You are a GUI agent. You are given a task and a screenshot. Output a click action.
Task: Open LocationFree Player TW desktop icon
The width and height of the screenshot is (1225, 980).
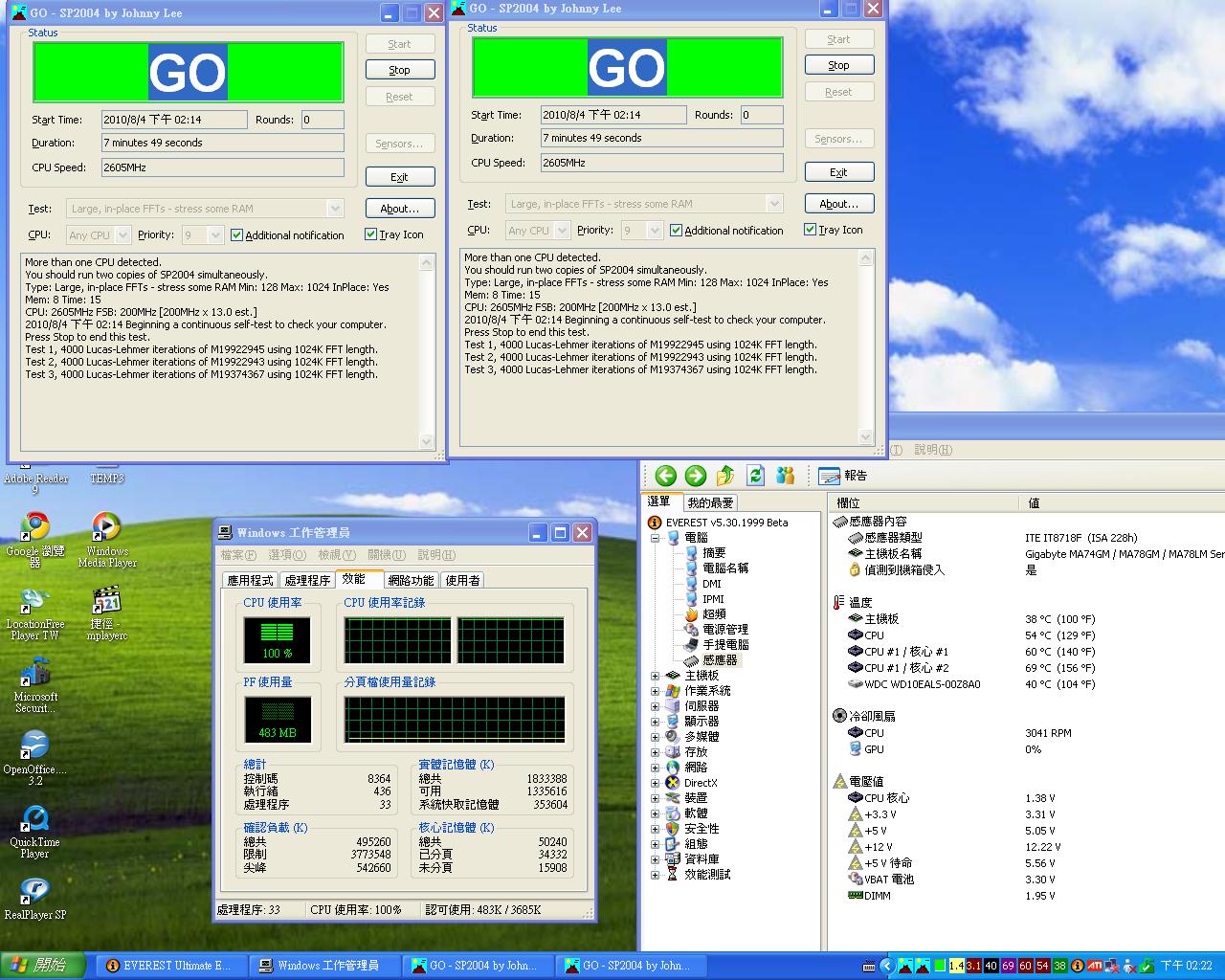[x=35, y=613]
